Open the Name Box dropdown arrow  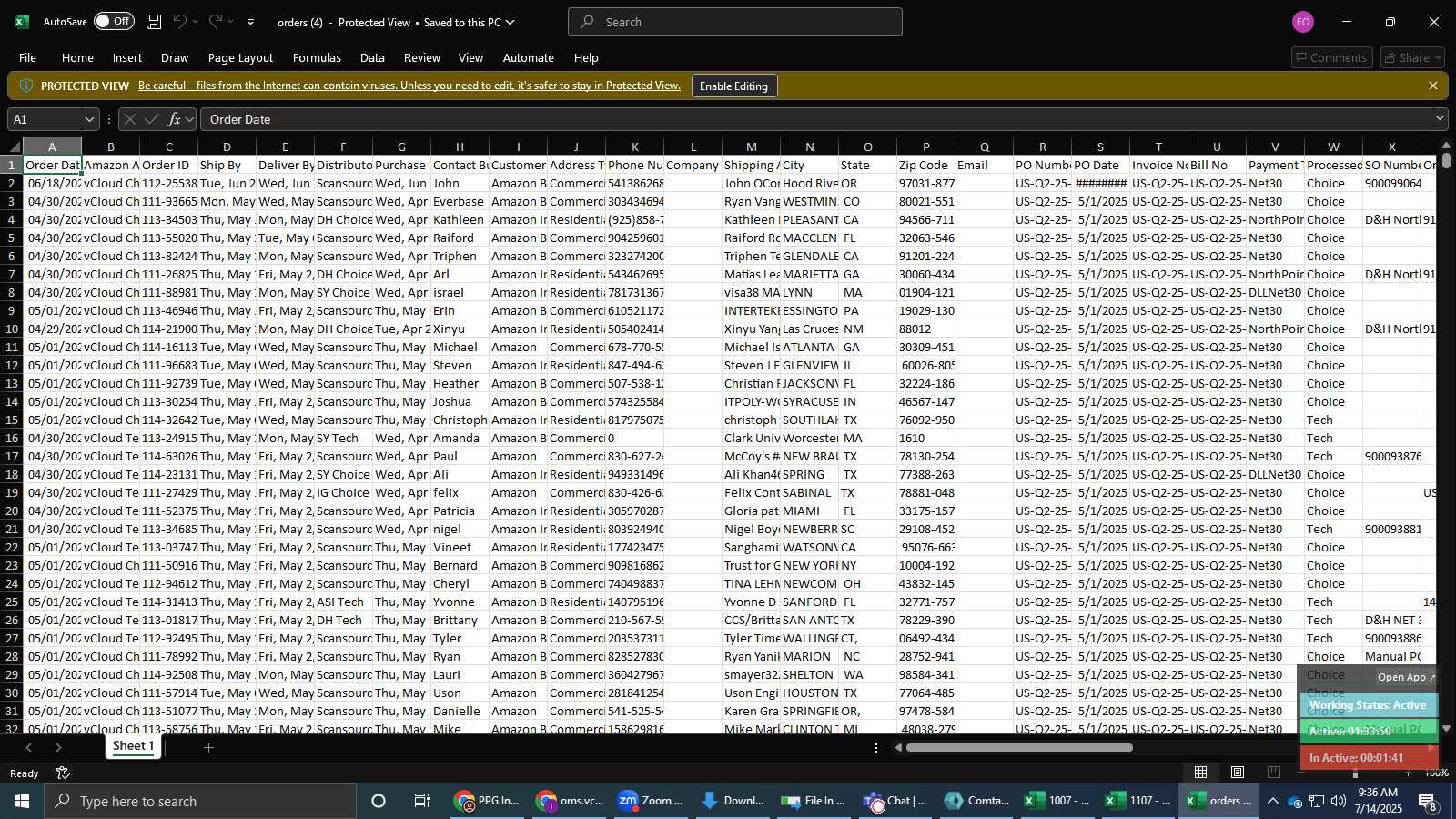pos(89,119)
